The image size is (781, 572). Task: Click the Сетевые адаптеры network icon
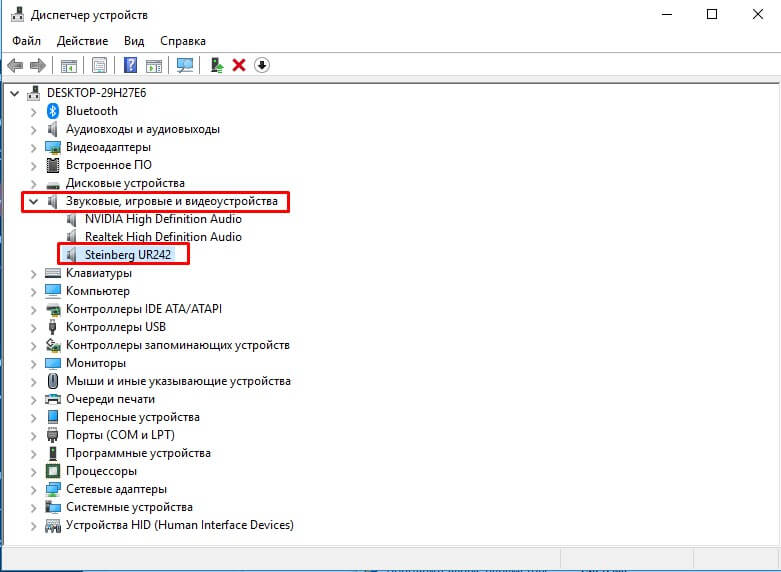point(53,489)
